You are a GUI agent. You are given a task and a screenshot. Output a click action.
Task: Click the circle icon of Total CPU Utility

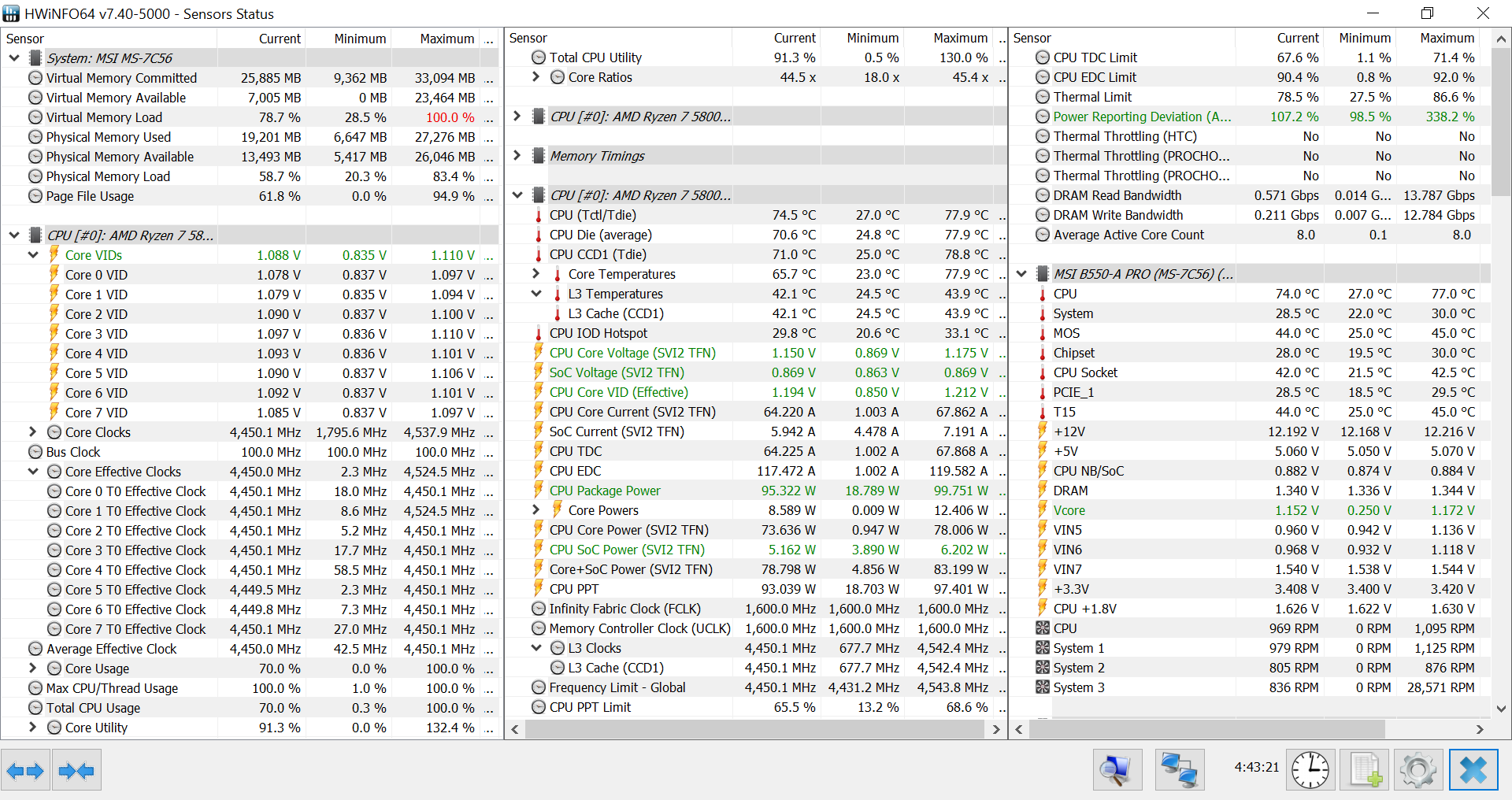[539, 57]
